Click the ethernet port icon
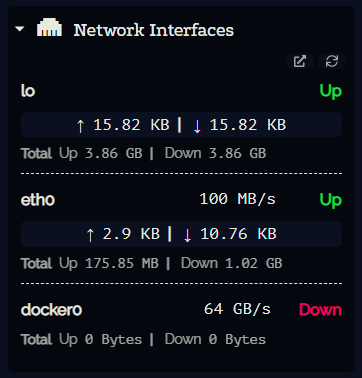The image size is (362, 378). pyautogui.click(x=49, y=28)
